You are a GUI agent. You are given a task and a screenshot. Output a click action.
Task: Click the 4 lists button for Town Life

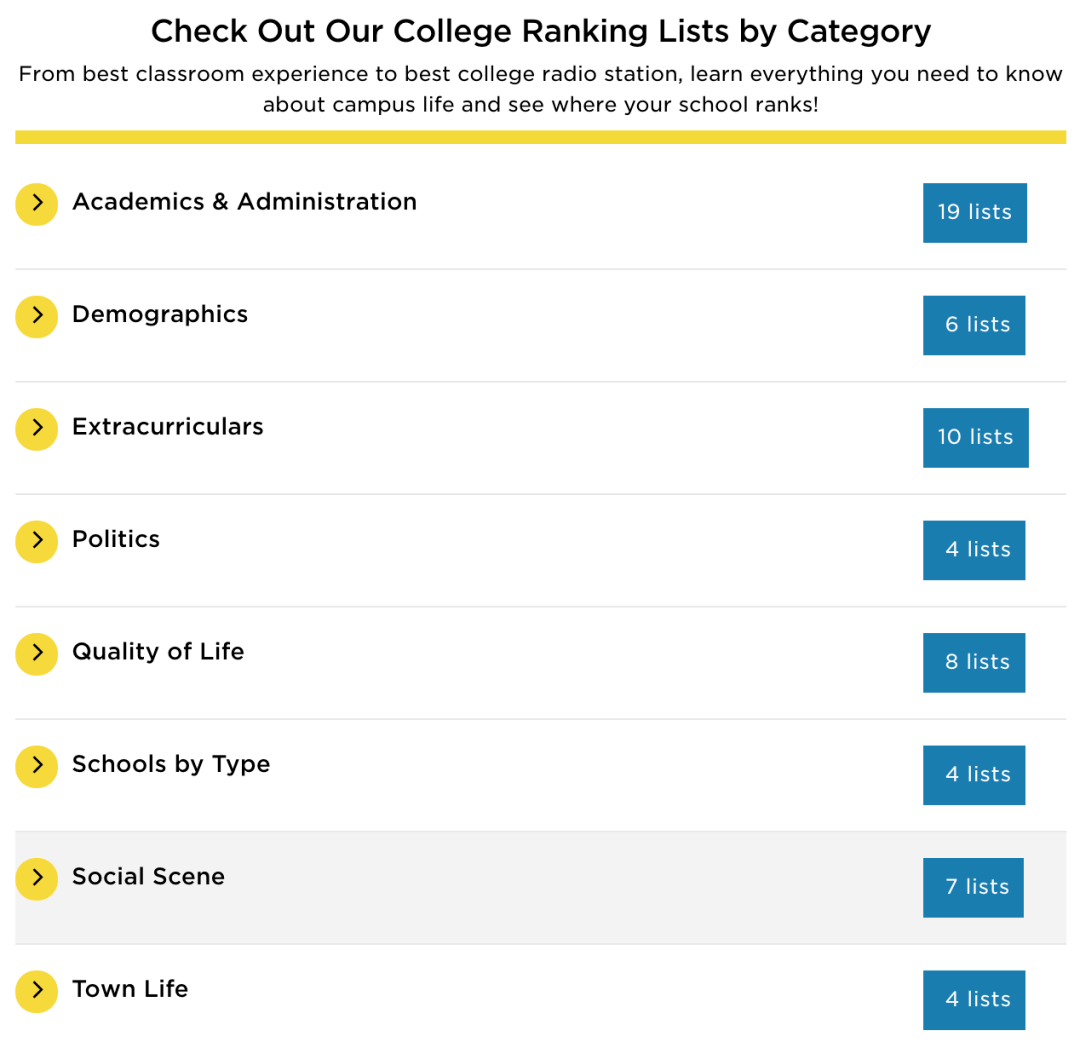pyautogui.click(x=974, y=999)
